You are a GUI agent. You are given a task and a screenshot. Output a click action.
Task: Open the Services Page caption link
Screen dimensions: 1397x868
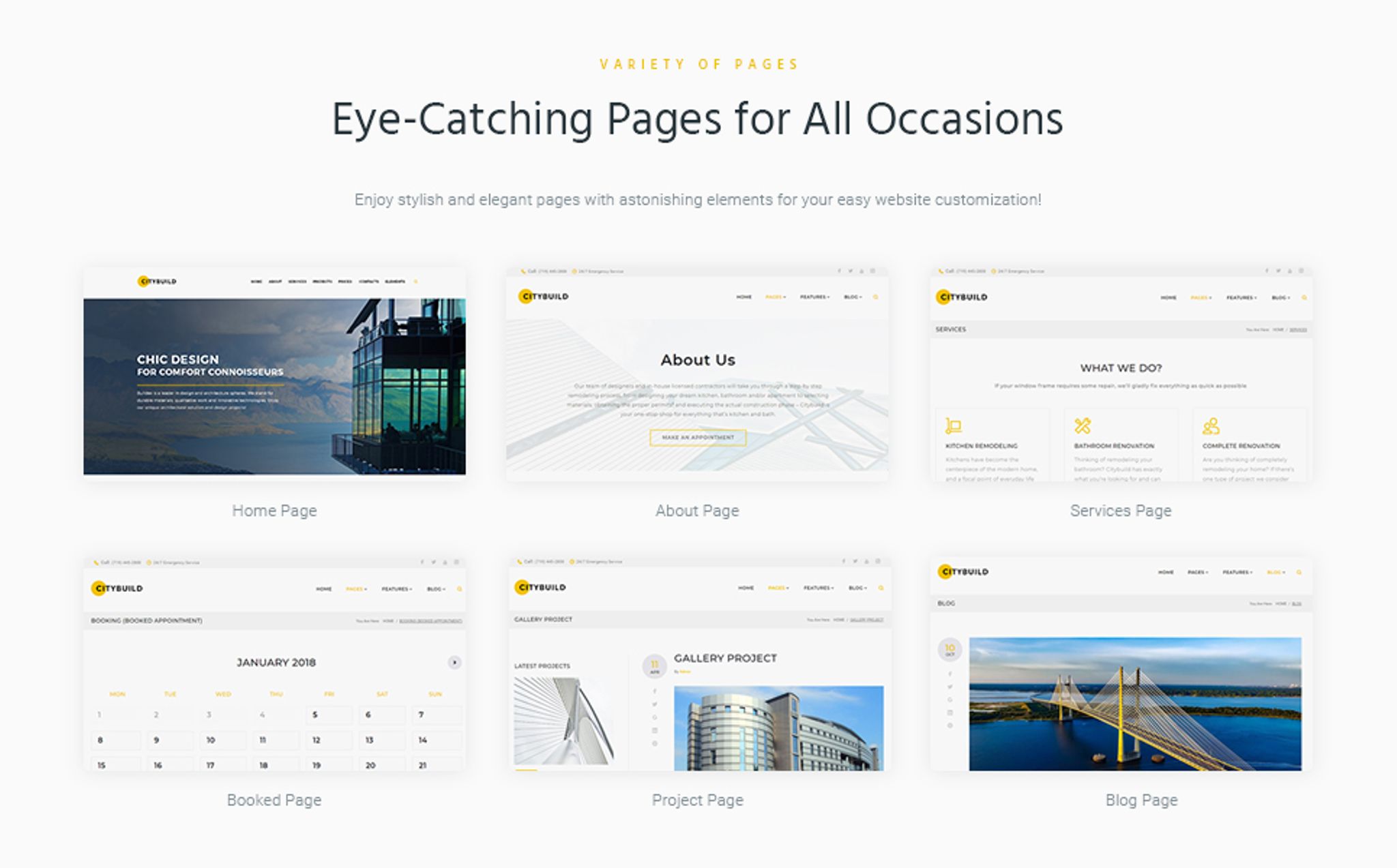(x=1120, y=511)
